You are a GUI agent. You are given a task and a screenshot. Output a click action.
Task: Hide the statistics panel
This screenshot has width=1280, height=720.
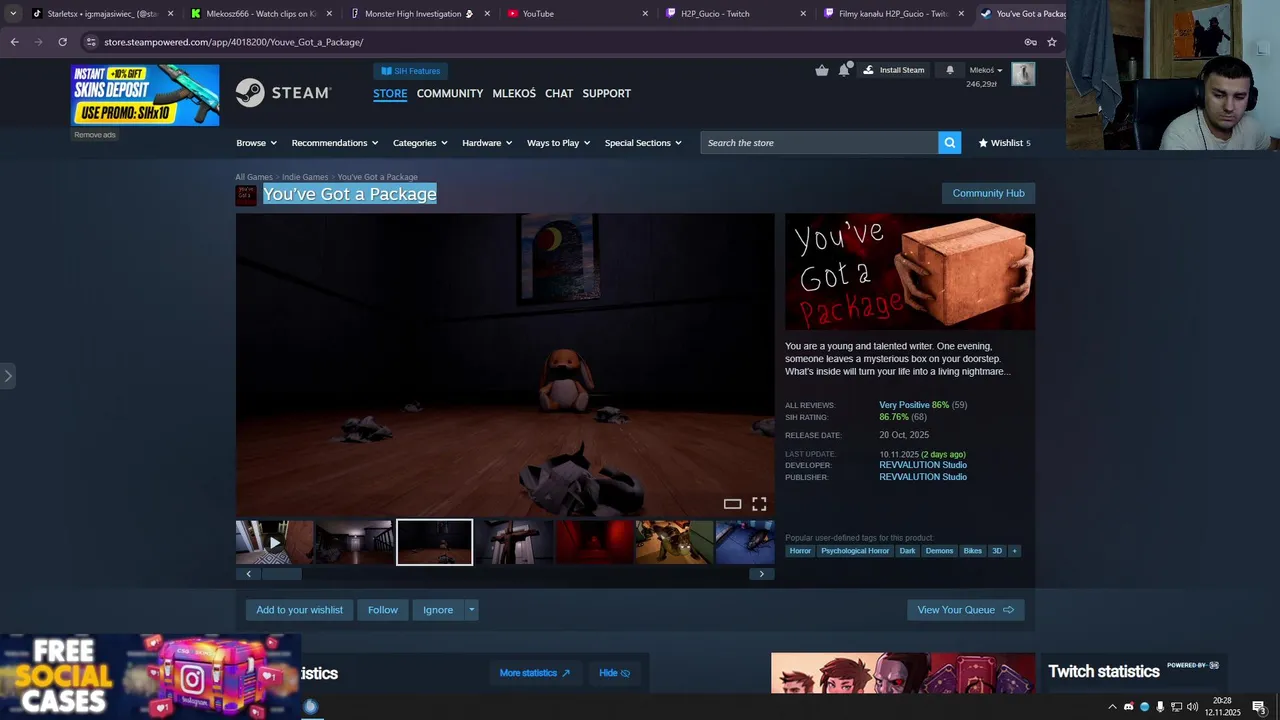(614, 673)
